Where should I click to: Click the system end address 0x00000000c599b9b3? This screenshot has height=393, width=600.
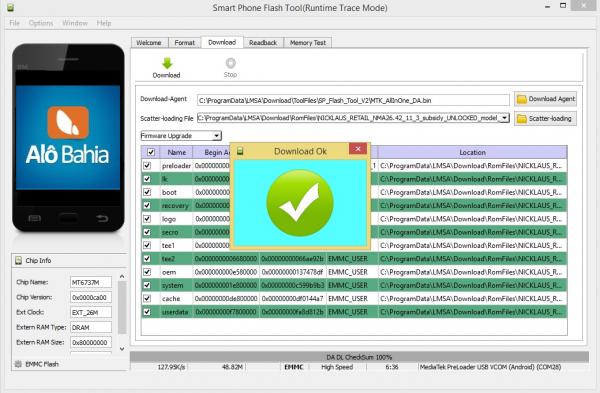[293, 285]
